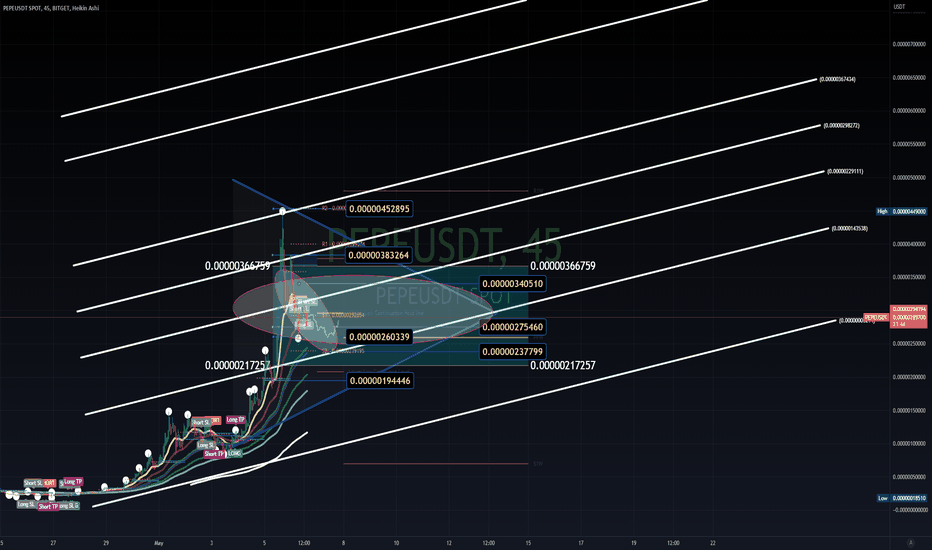This screenshot has height=550, width=932.
Task: Click the left 0.00000366759 range label
Action: tap(237, 266)
